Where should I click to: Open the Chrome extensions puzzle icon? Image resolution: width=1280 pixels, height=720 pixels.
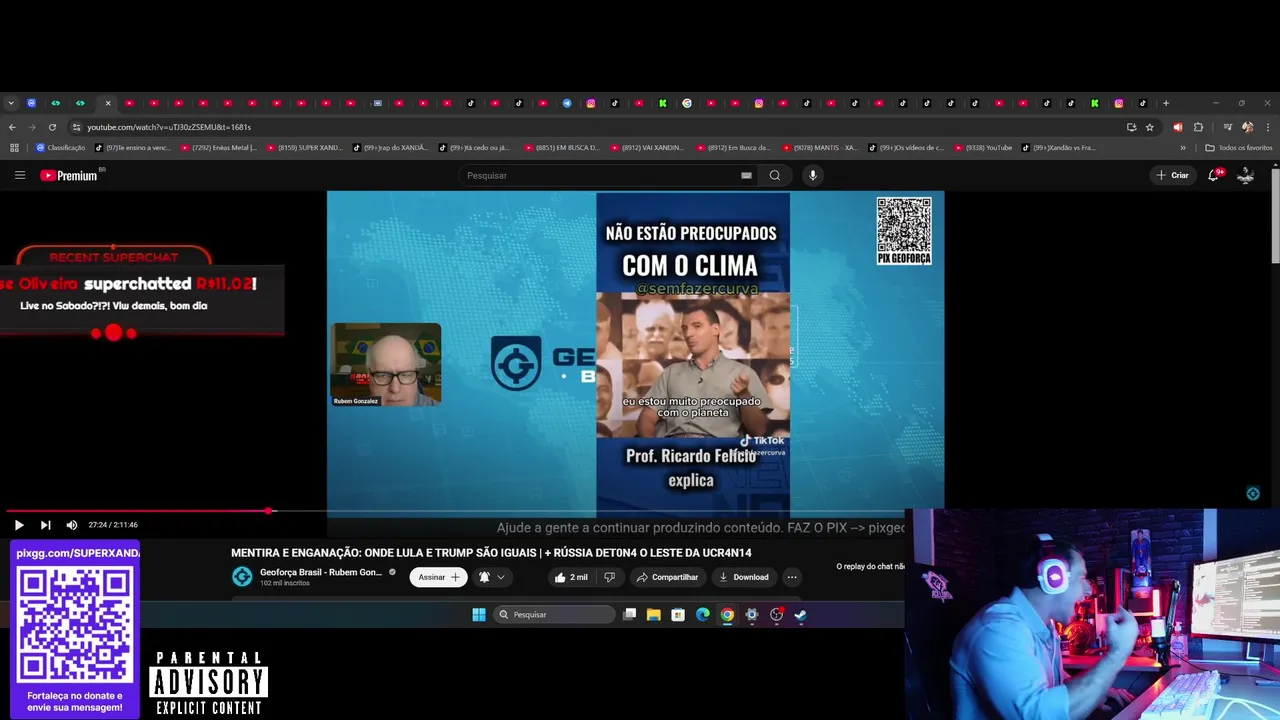coord(1198,127)
